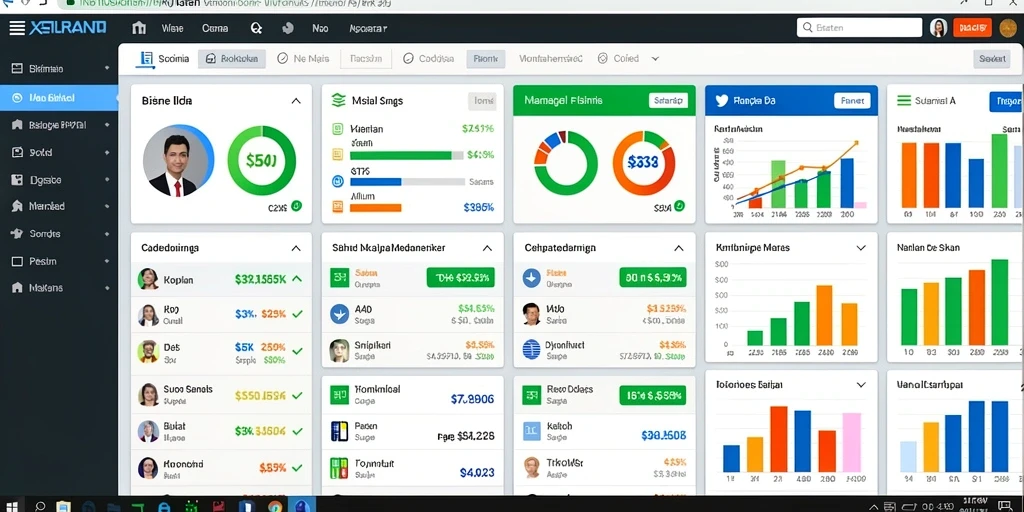Click the green $50 donut progress ring
The width and height of the screenshot is (1024, 512).
(x=261, y=160)
